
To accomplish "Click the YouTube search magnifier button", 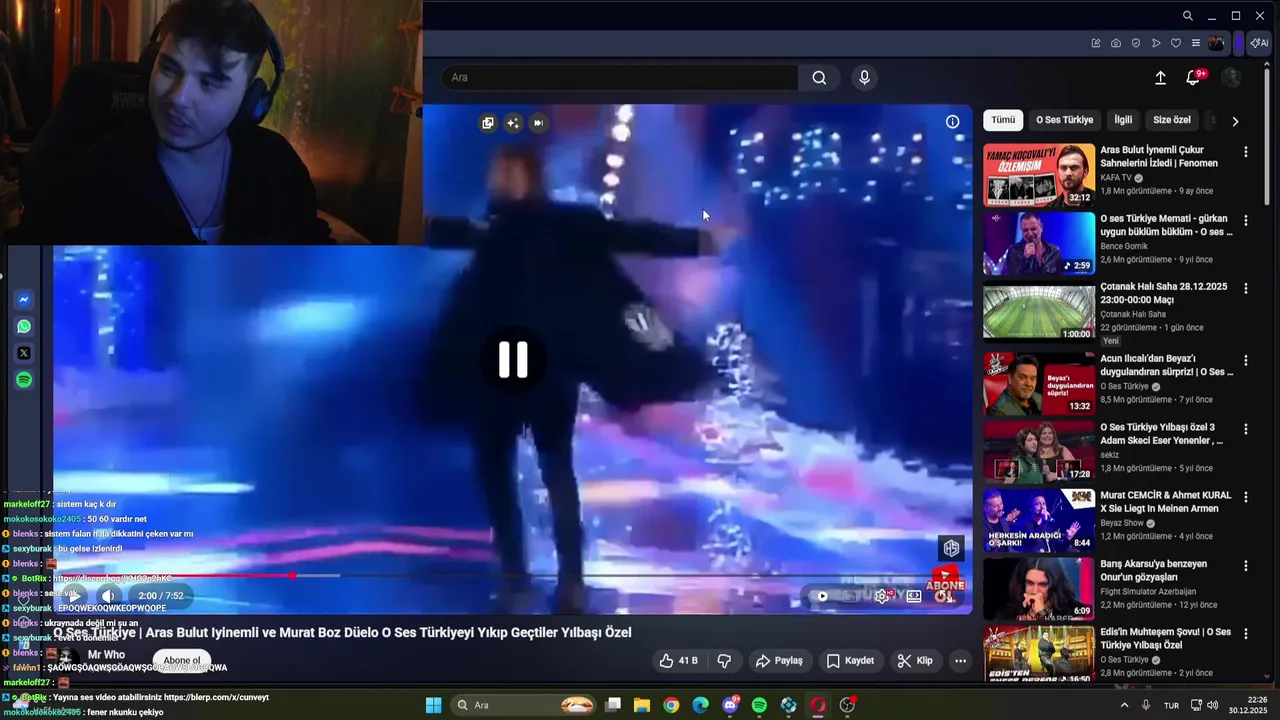I will 819,78.
